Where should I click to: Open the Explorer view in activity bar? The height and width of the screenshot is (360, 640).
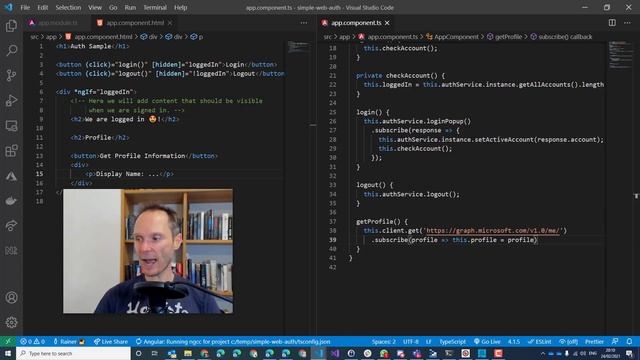(11, 26)
